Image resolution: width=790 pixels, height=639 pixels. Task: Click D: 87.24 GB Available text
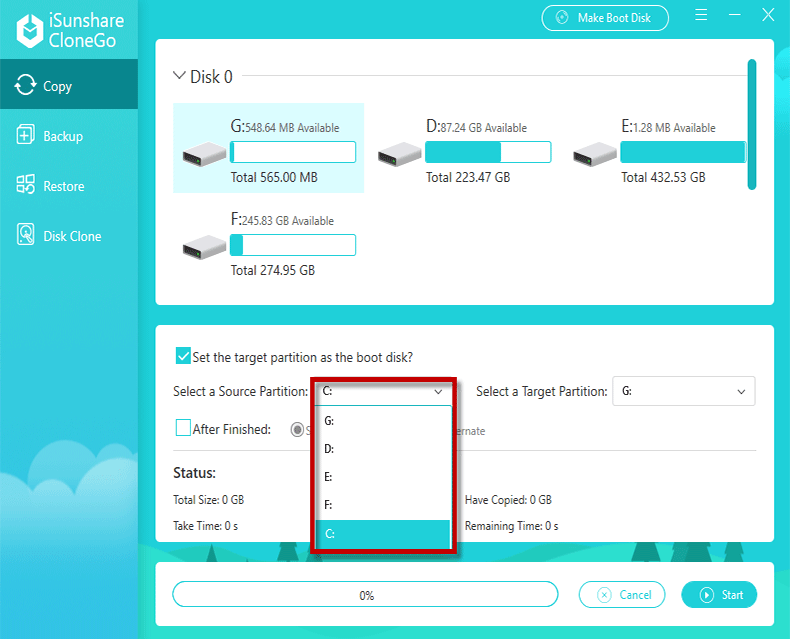(x=476, y=126)
